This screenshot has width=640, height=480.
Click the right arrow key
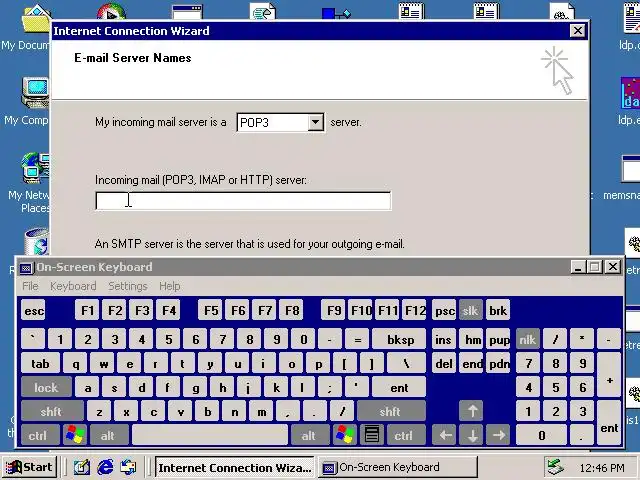point(498,435)
